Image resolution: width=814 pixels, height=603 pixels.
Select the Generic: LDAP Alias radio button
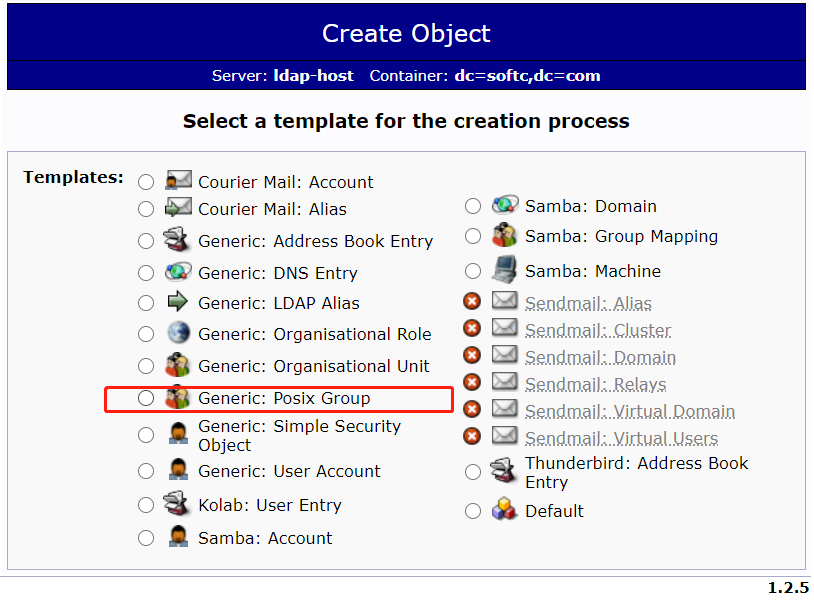tap(146, 304)
